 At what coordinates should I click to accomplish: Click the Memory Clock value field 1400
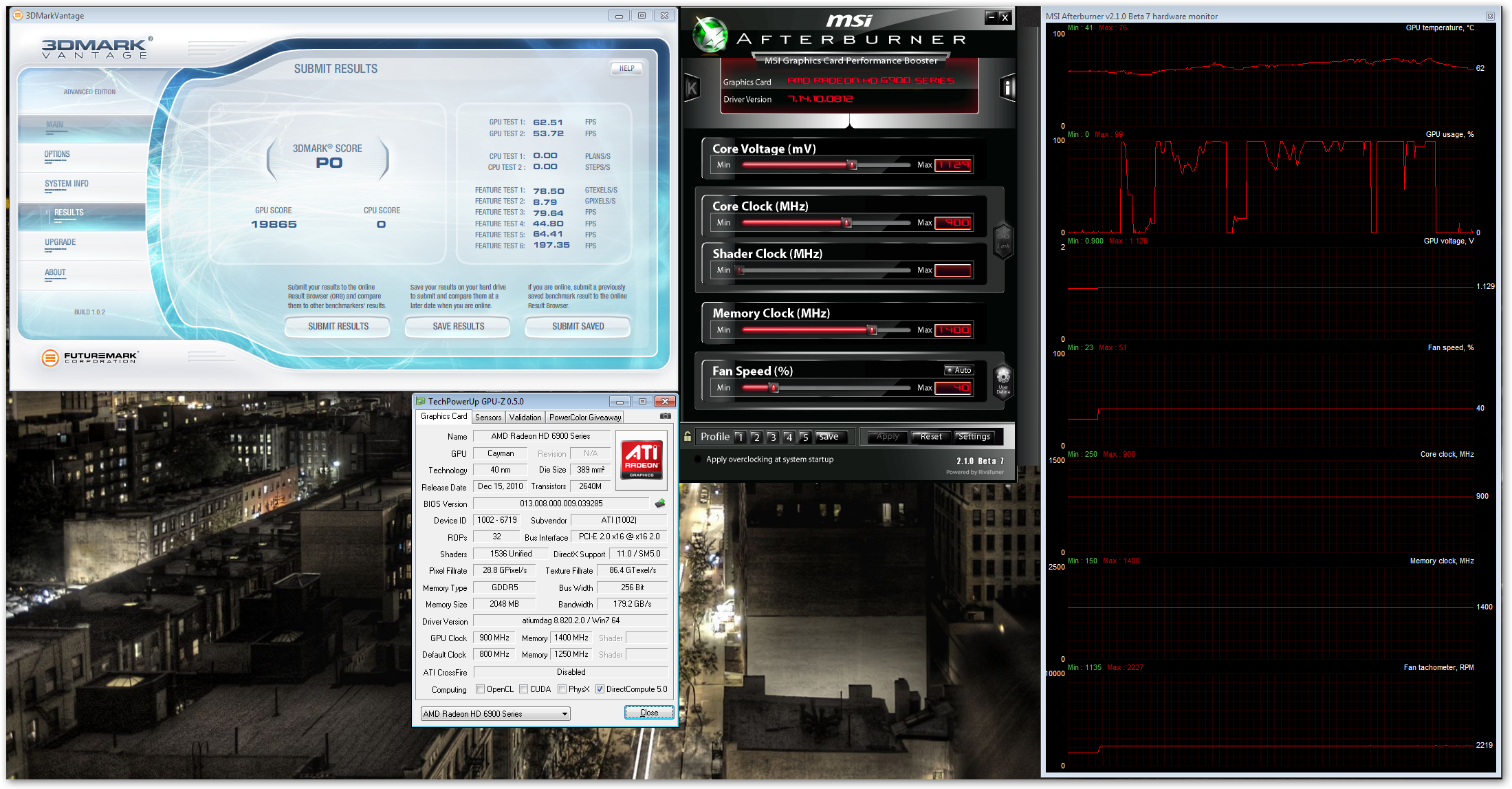pos(954,330)
